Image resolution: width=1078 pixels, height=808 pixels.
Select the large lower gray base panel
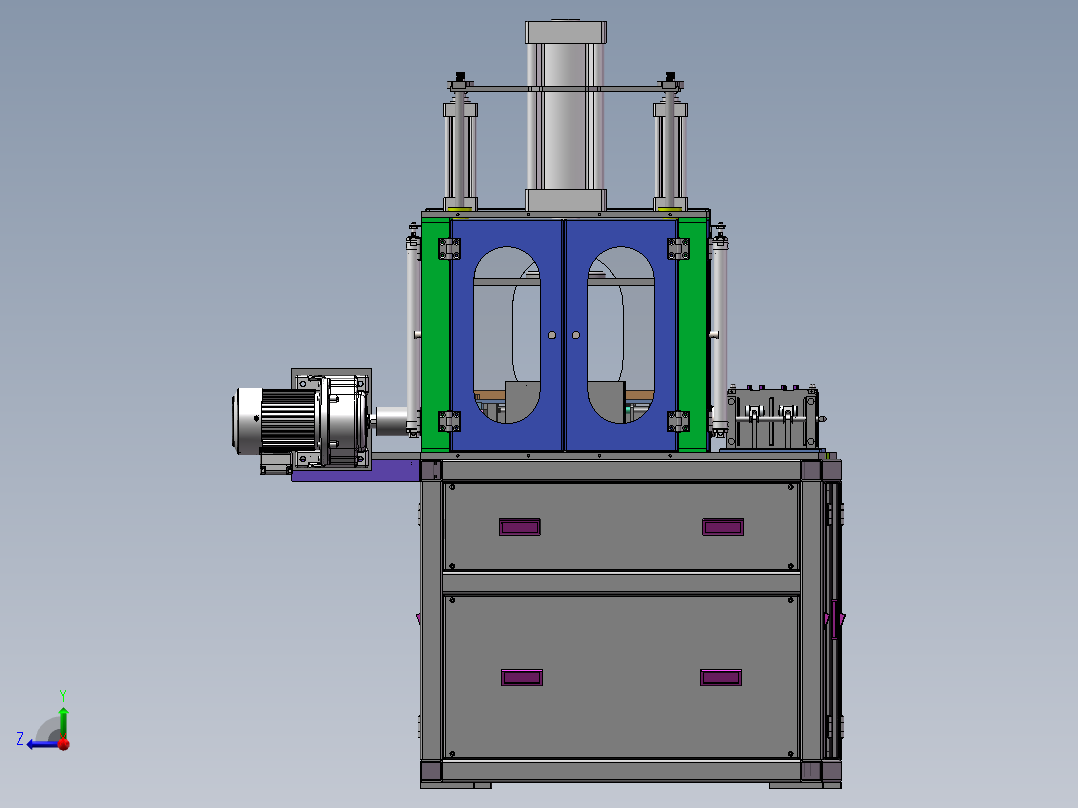coord(621,677)
